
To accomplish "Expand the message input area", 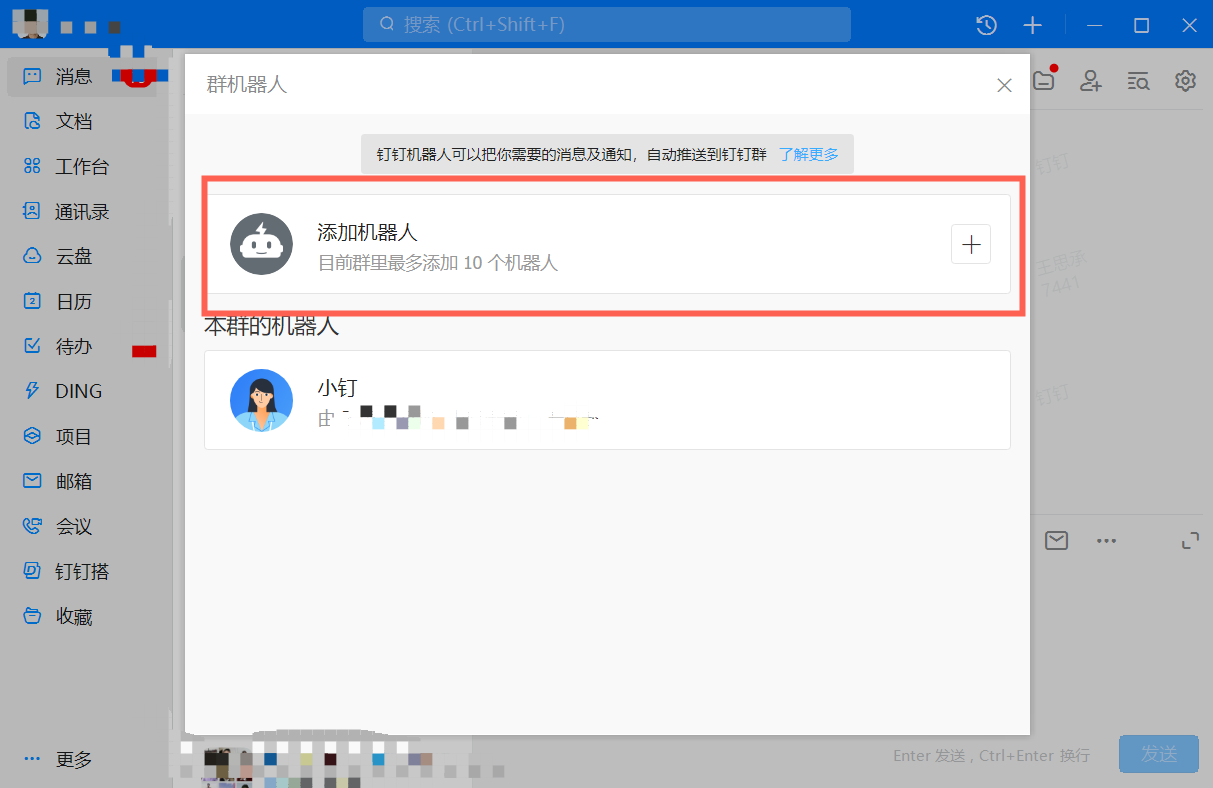I will [1190, 541].
